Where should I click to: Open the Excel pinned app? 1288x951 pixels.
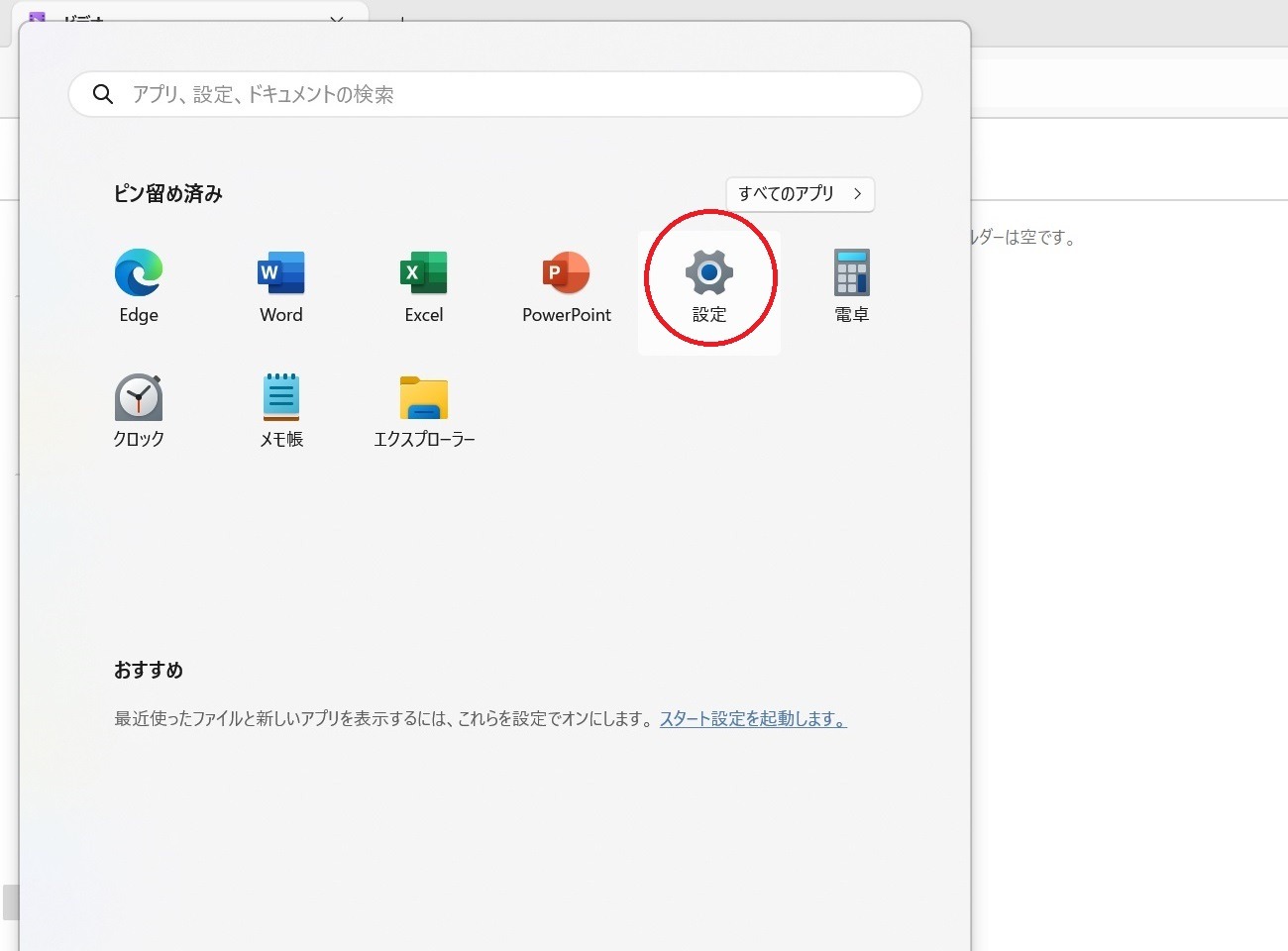(x=424, y=287)
